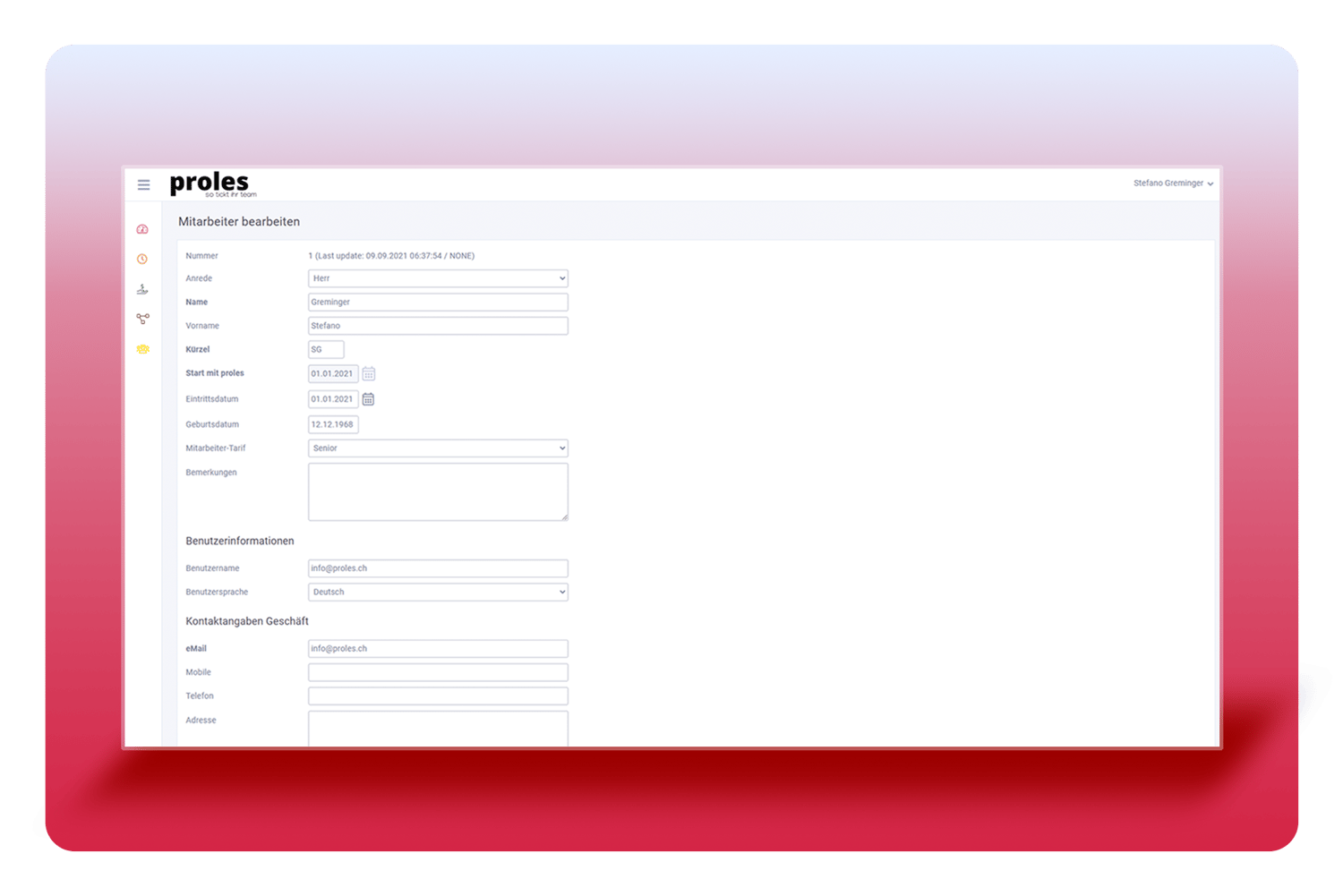Click the Kürzel field with SG
This screenshot has height=896, width=1343.
[326, 350]
